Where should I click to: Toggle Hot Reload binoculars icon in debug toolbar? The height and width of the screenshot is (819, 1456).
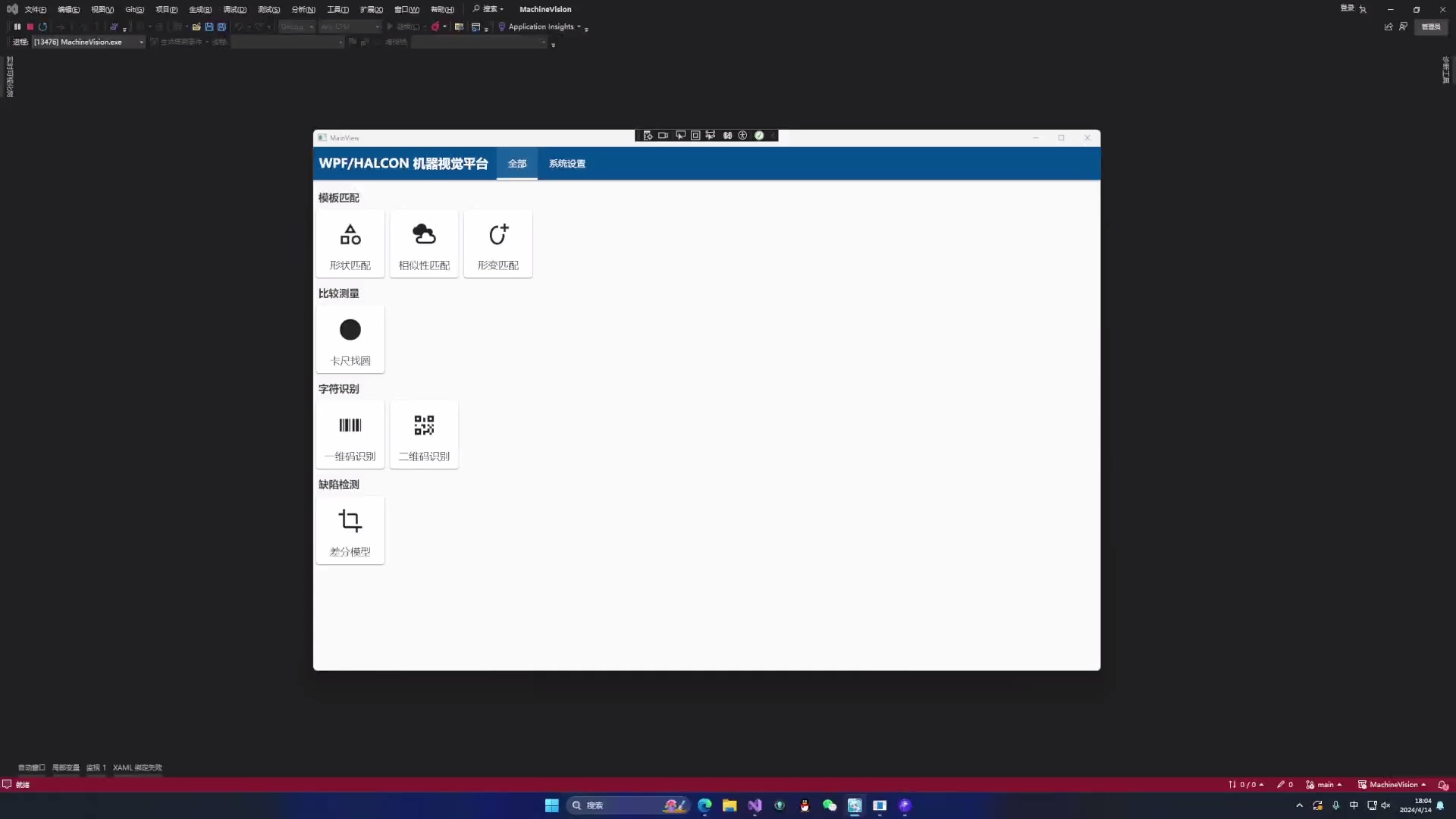pos(727,136)
